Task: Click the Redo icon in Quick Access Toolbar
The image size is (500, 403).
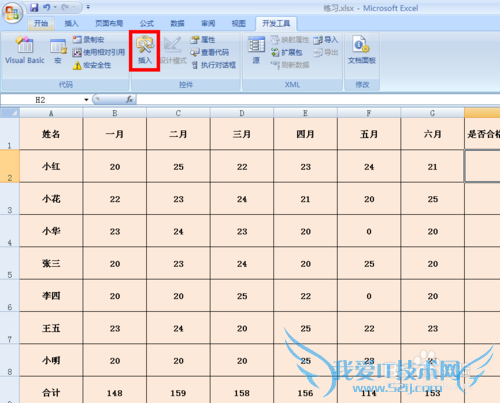Action: [x=65, y=7]
